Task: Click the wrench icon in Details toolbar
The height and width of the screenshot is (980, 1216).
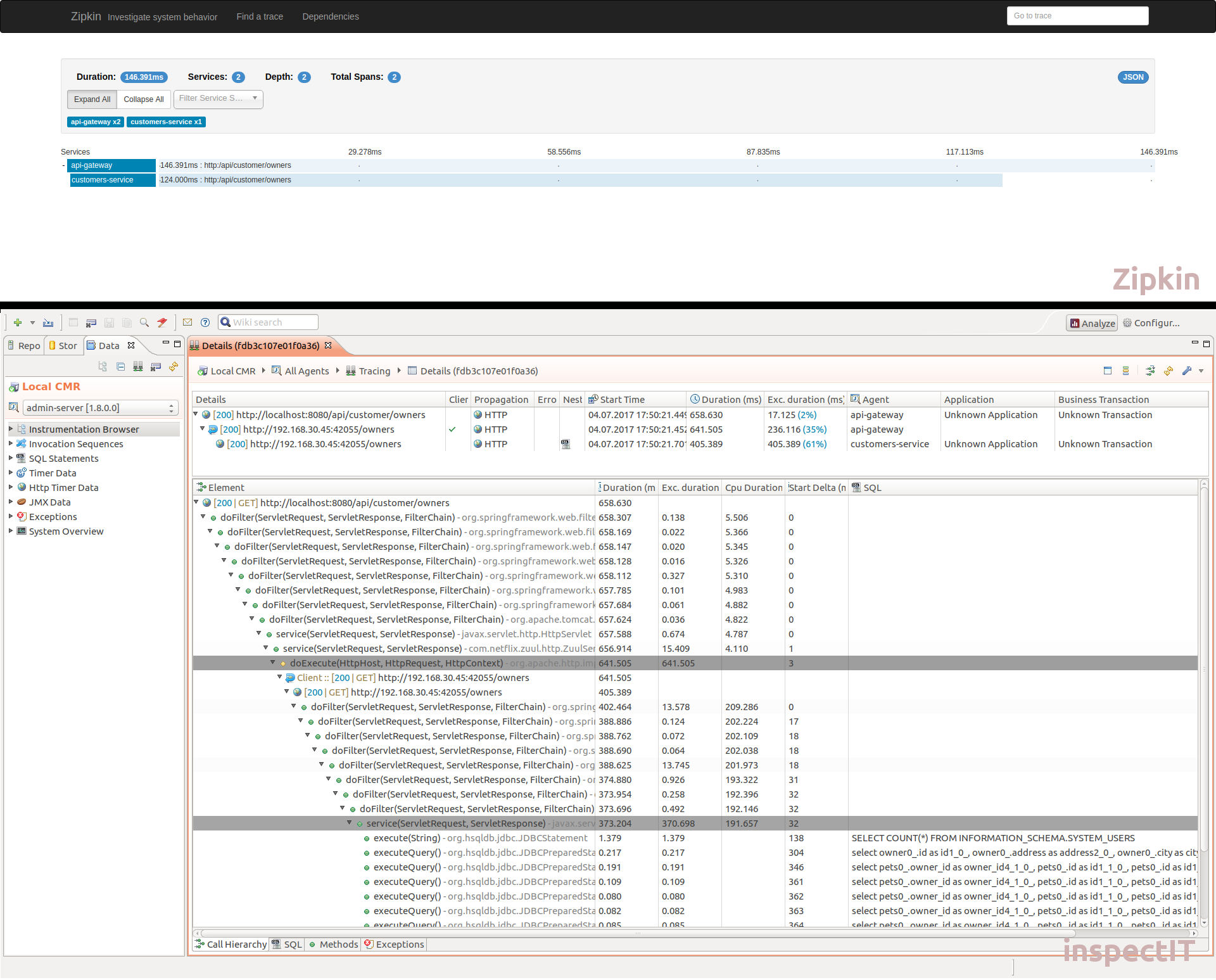Action: coord(1186,371)
